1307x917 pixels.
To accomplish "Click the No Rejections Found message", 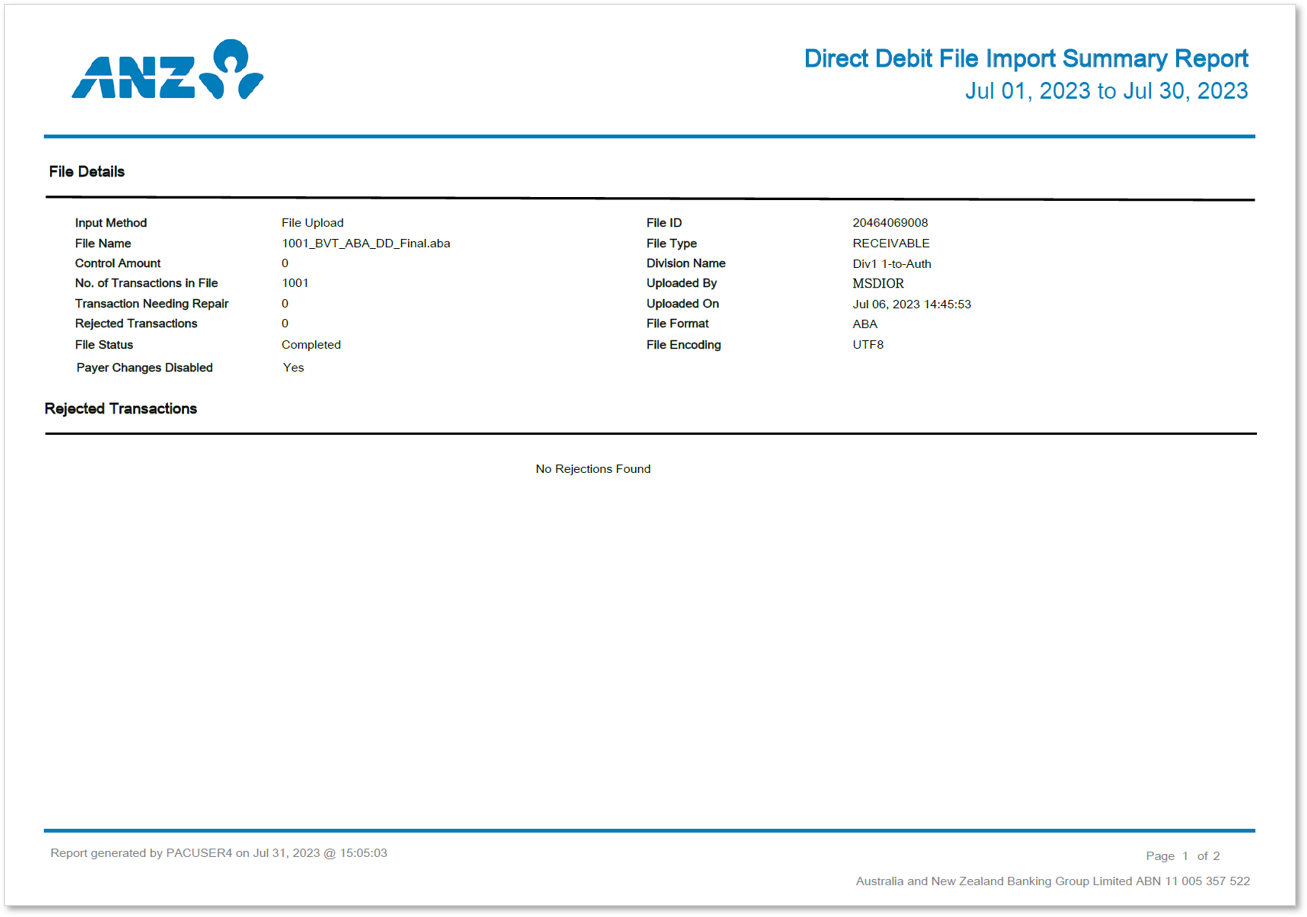I will coord(593,468).
